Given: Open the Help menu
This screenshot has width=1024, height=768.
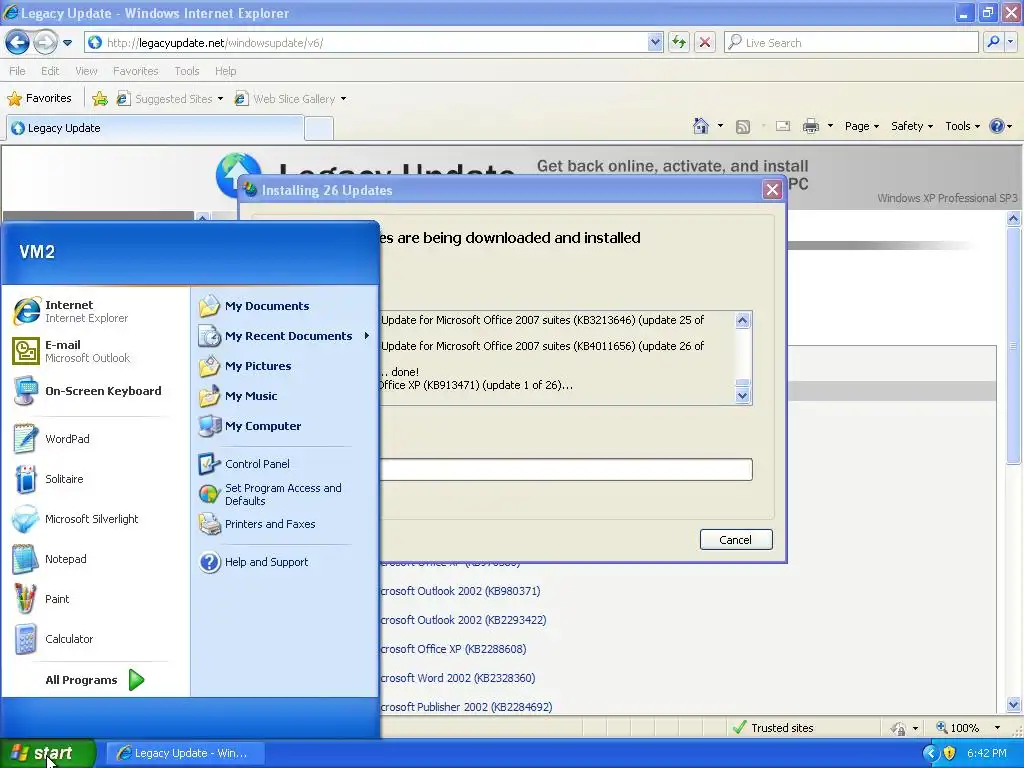Looking at the screenshot, I should pos(225,71).
